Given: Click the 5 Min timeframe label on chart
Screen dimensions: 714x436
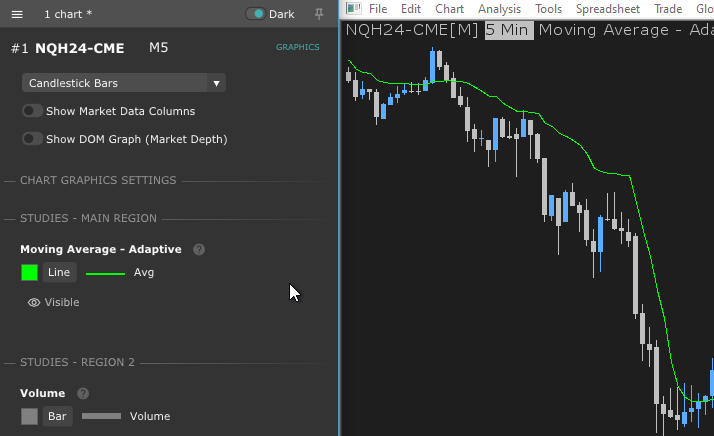Looking at the screenshot, I should pyautogui.click(x=509, y=30).
